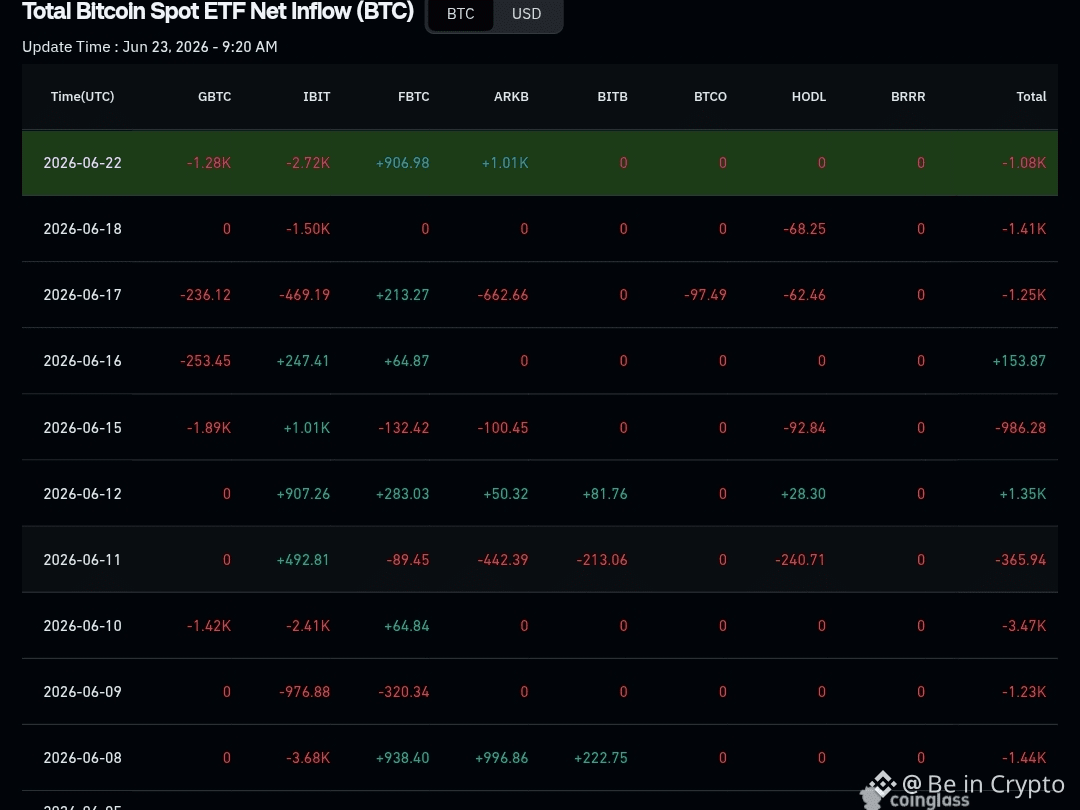The image size is (1080, 810).
Task: Click the total -1.41K cell
Action: coord(1024,229)
